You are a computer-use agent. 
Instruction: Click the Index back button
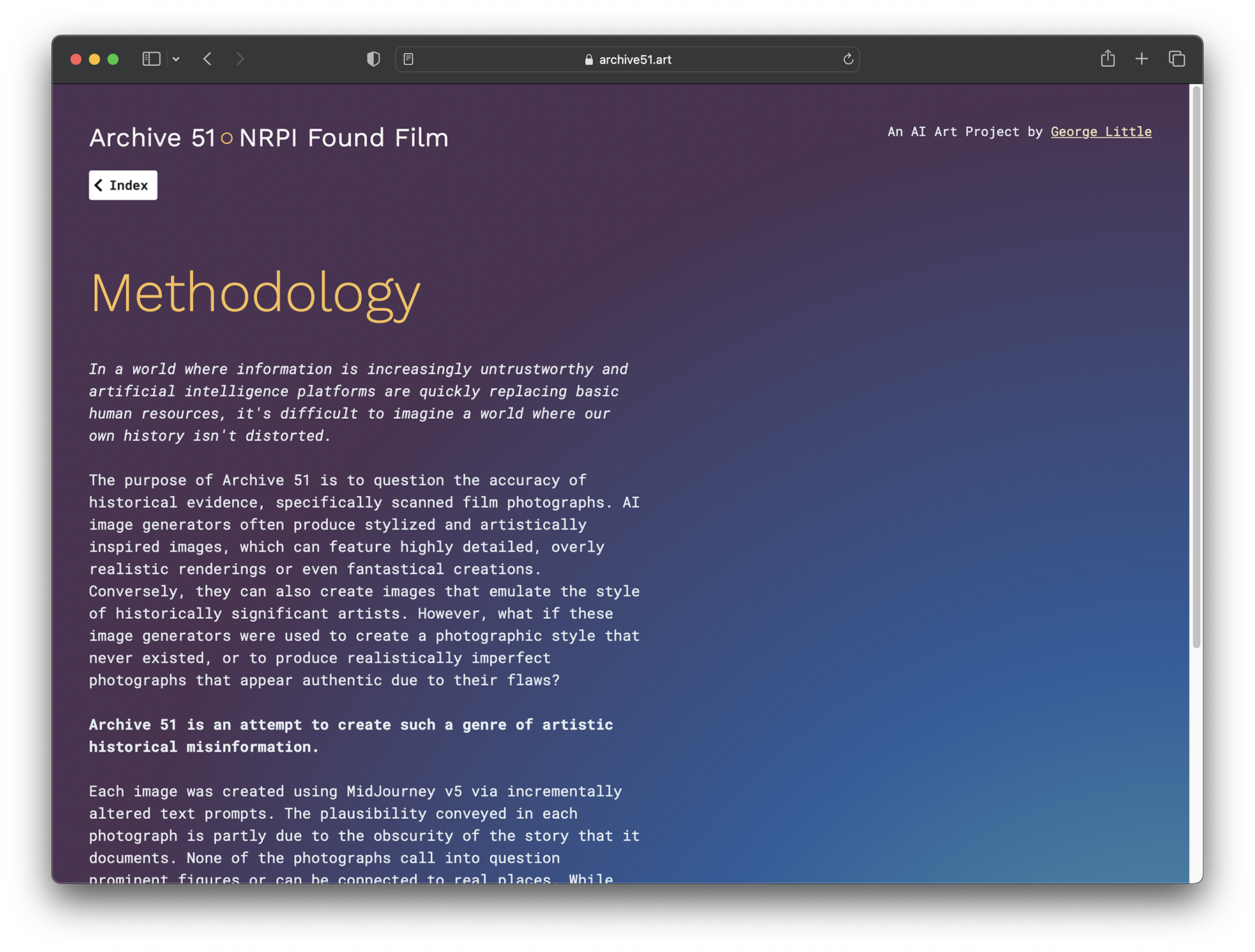123,185
